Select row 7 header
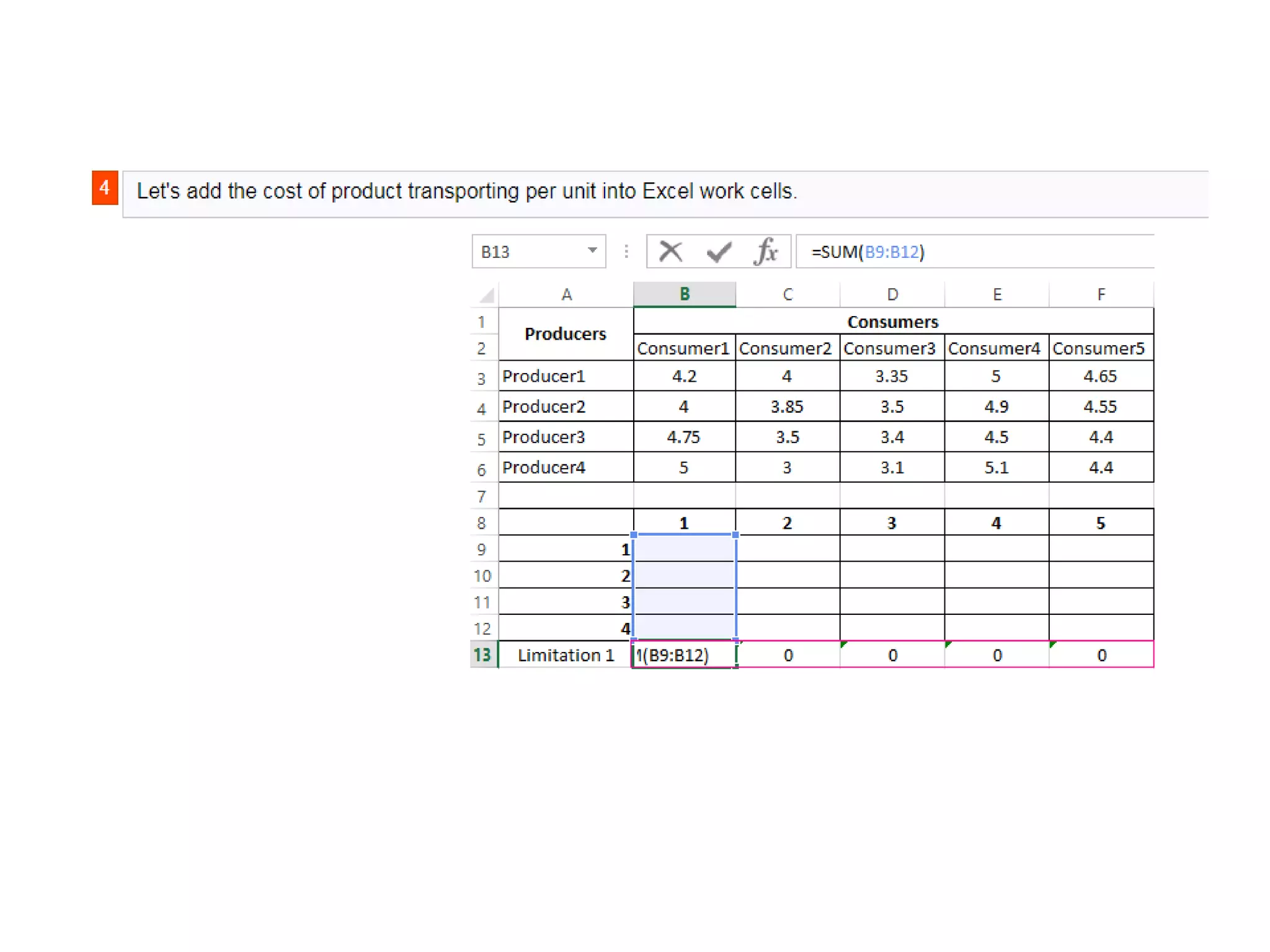Screen dimensions: 1270x952 point(482,496)
